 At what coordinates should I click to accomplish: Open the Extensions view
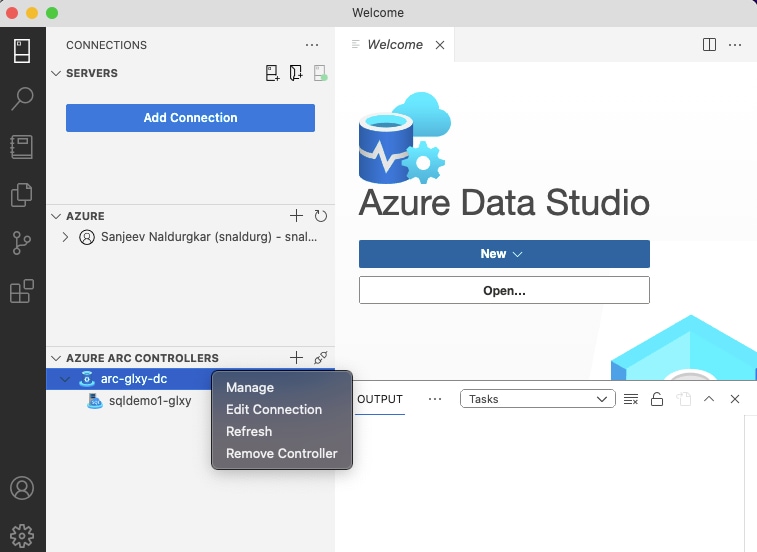pyautogui.click(x=22, y=291)
